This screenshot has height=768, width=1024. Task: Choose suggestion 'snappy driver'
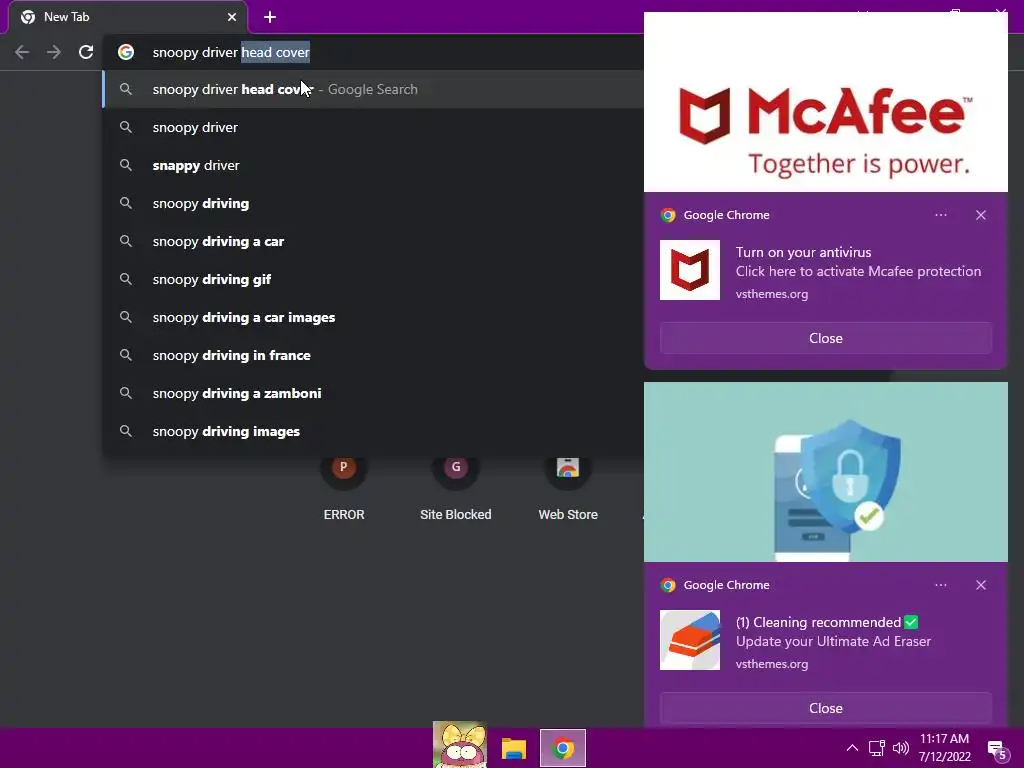[x=373, y=165]
